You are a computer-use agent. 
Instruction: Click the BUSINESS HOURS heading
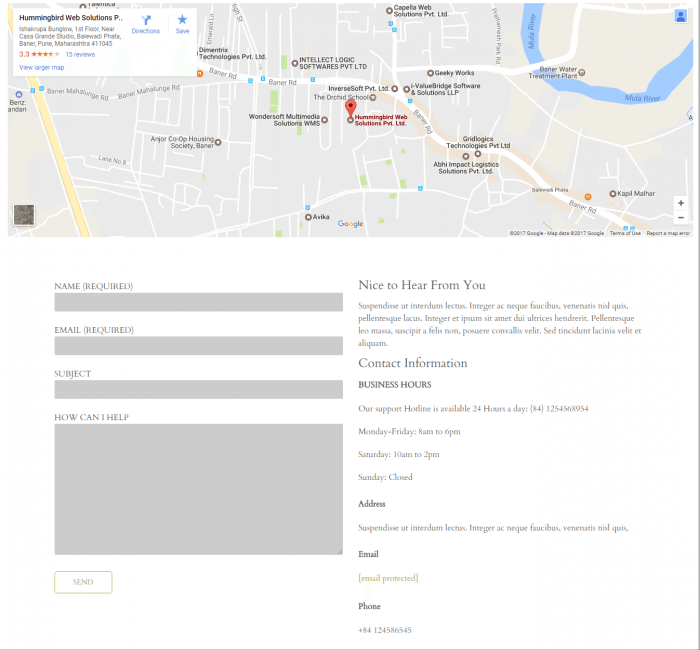(x=395, y=385)
